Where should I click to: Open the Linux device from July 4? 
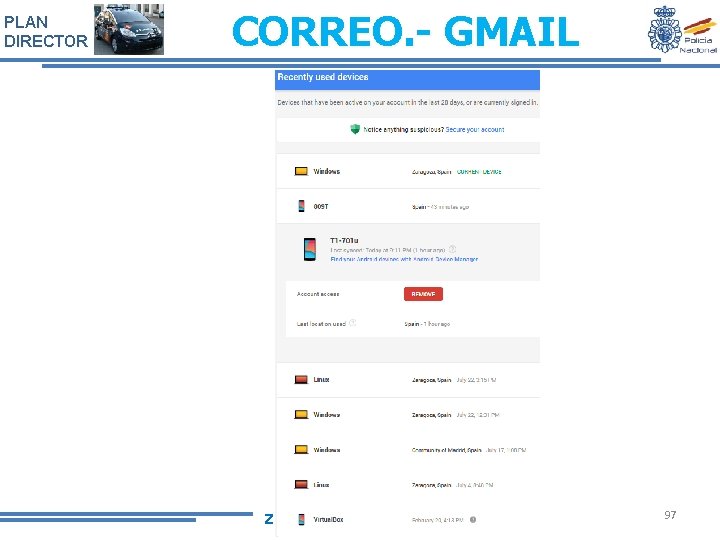(321, 485)
